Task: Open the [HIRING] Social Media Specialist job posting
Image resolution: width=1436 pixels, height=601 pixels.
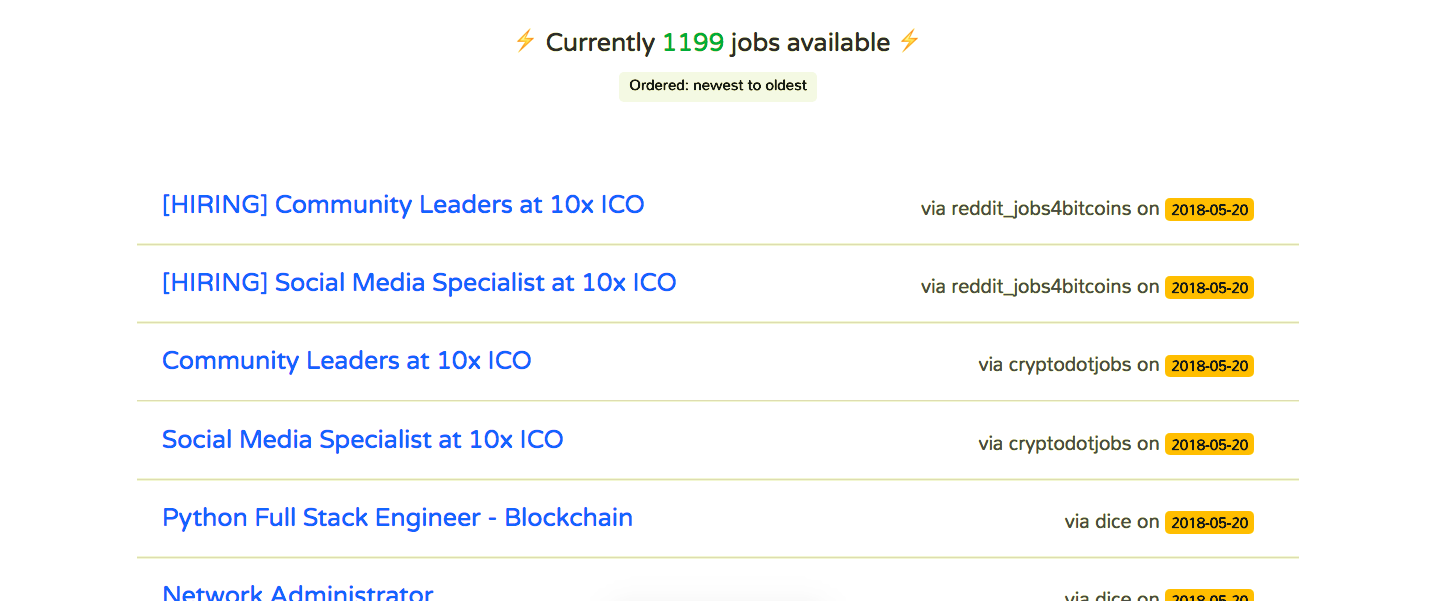Action: (419, 282)
